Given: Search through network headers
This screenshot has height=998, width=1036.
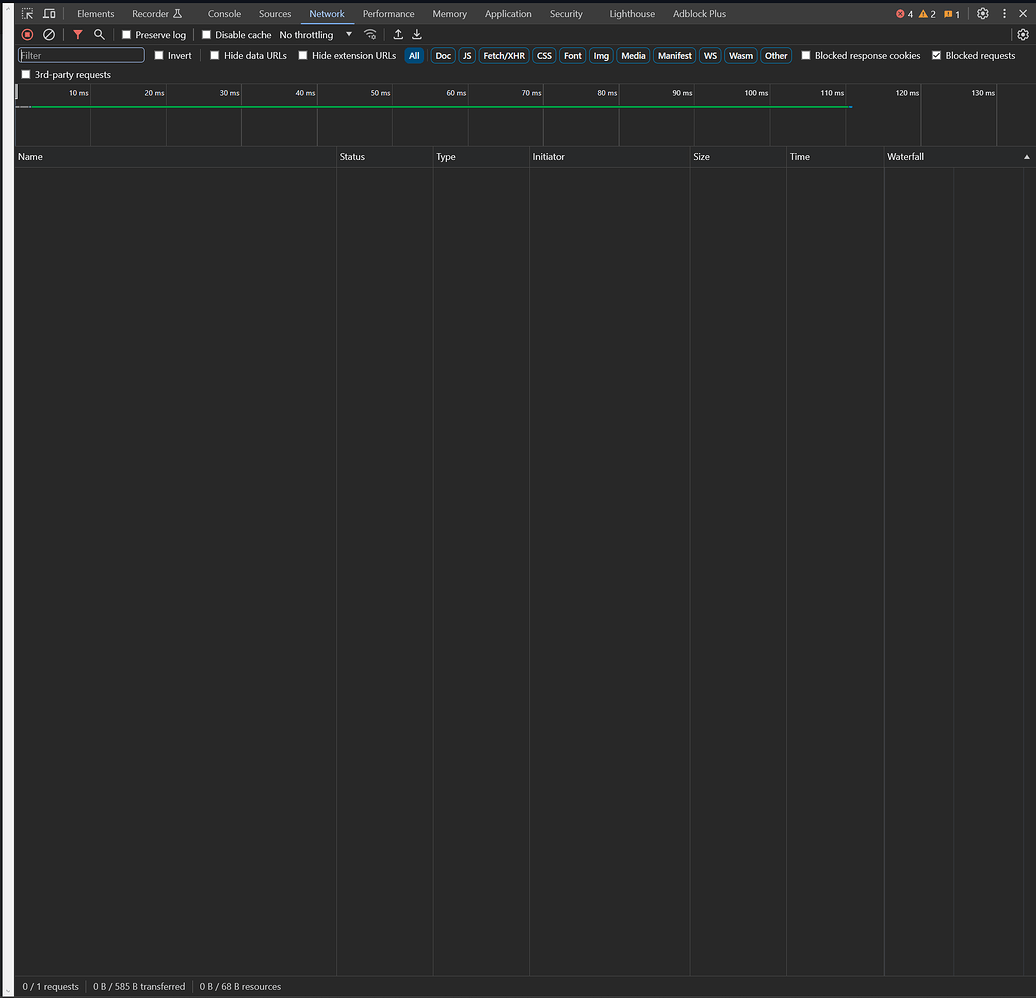Looking at the screenshot, I should (99, 34).
